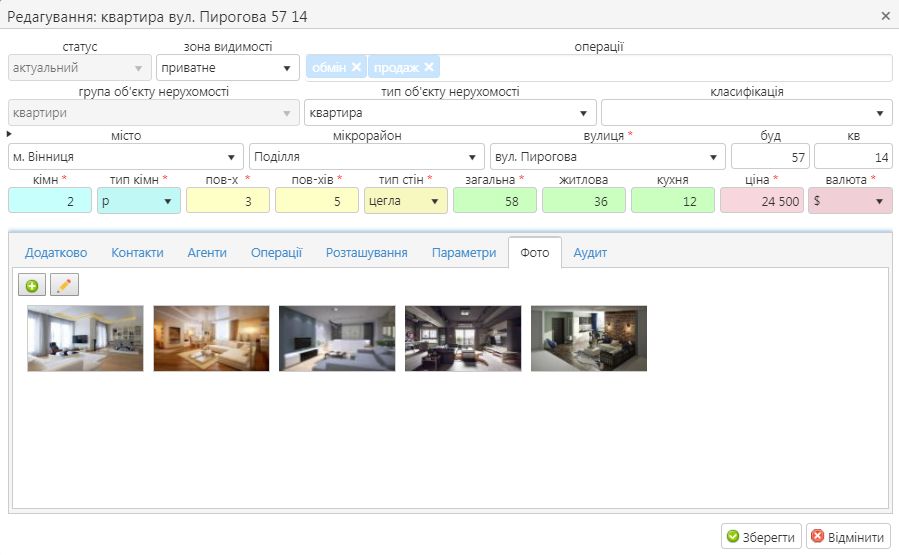Screen dimensions: 899x555
Task: Switch to the Розташування tab
Action: point(367,252)
